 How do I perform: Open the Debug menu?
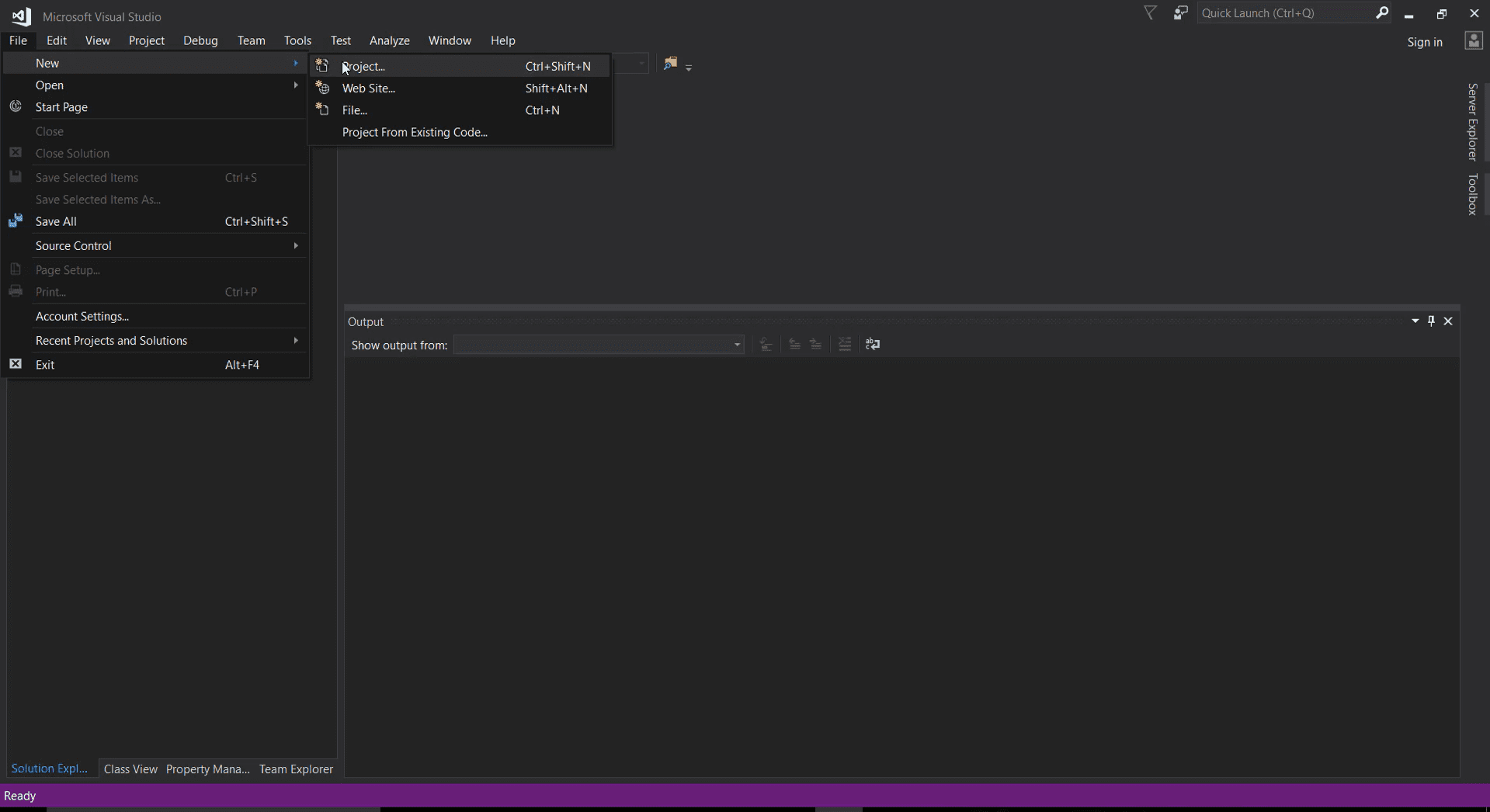[x=200, y=40]
